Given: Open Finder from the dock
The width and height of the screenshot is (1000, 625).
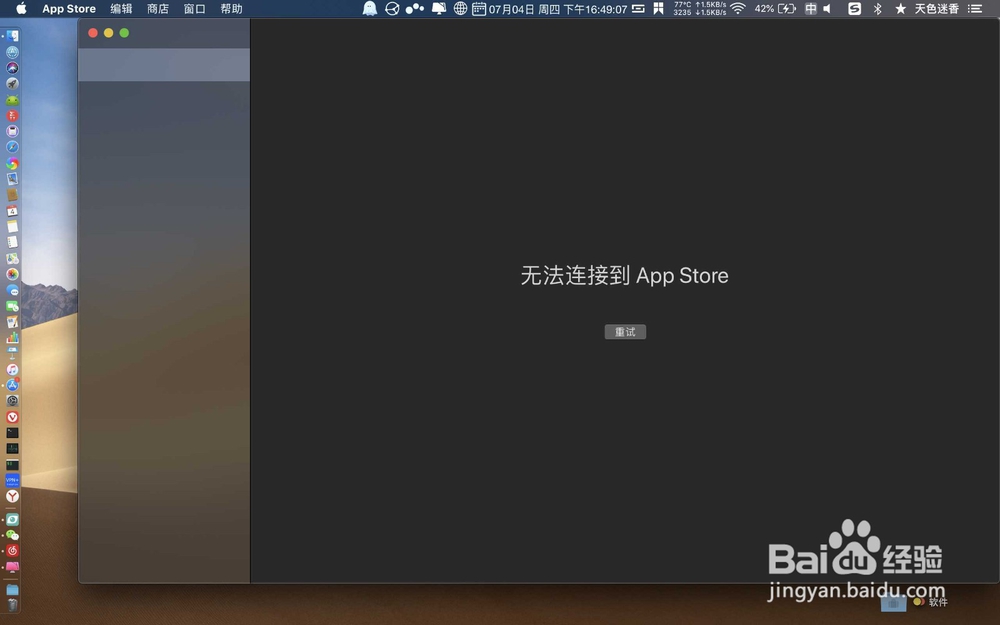Looking at the screenshot, I should (x=12, y=36).
